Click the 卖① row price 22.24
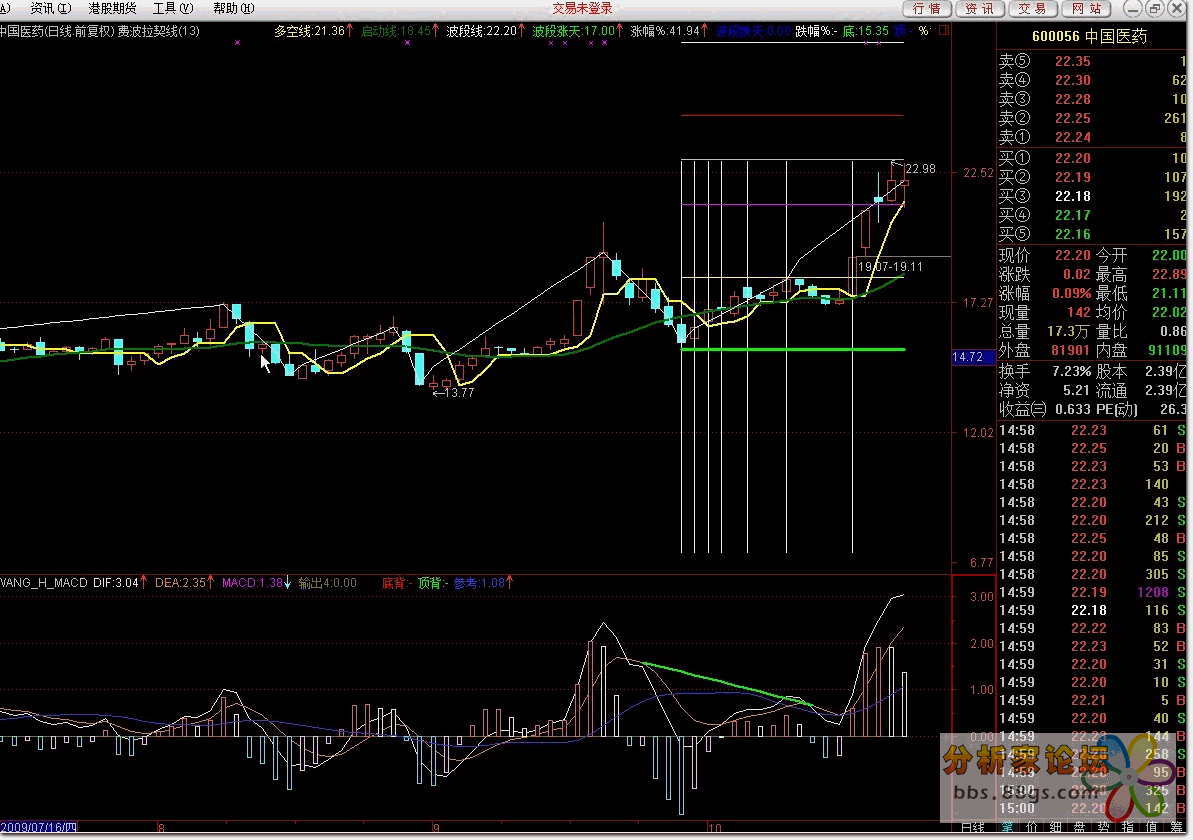This screenshot has height=840, width=1193. pyautogui.click(x=1073, y=138)
